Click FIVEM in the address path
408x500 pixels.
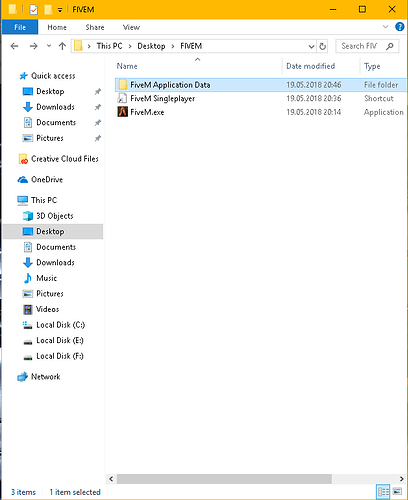click(x=191, y=46)
